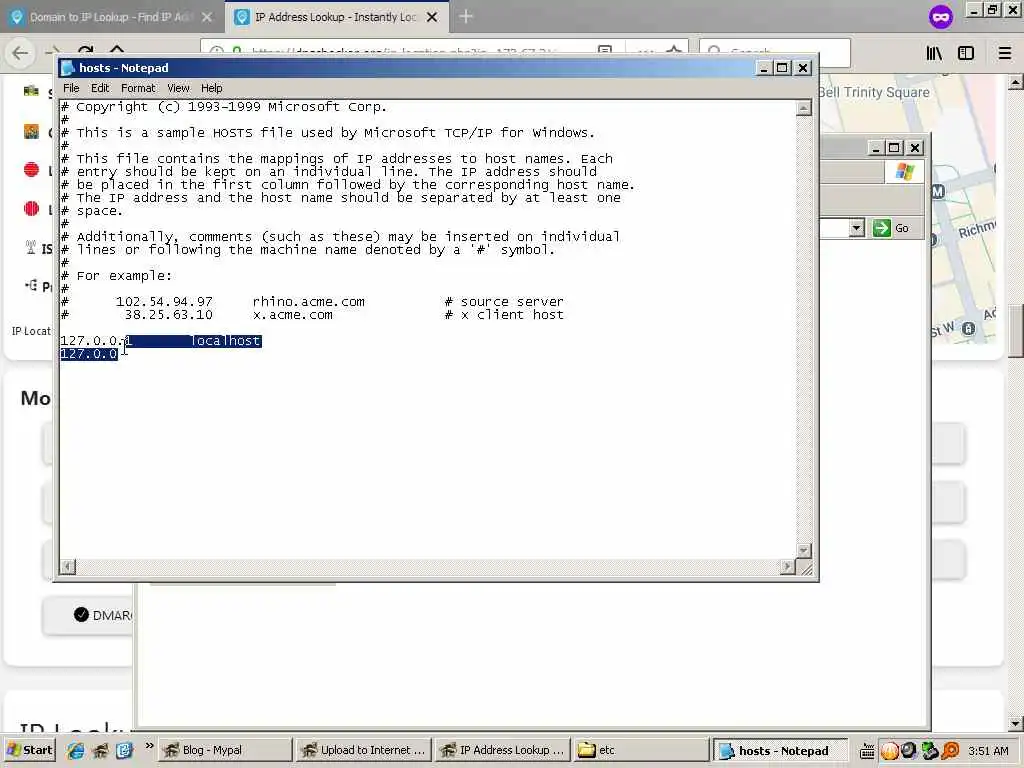Click browser page scrollbar down arrow
Screen dimensions: 1024x768
(x=1015, y=723)
